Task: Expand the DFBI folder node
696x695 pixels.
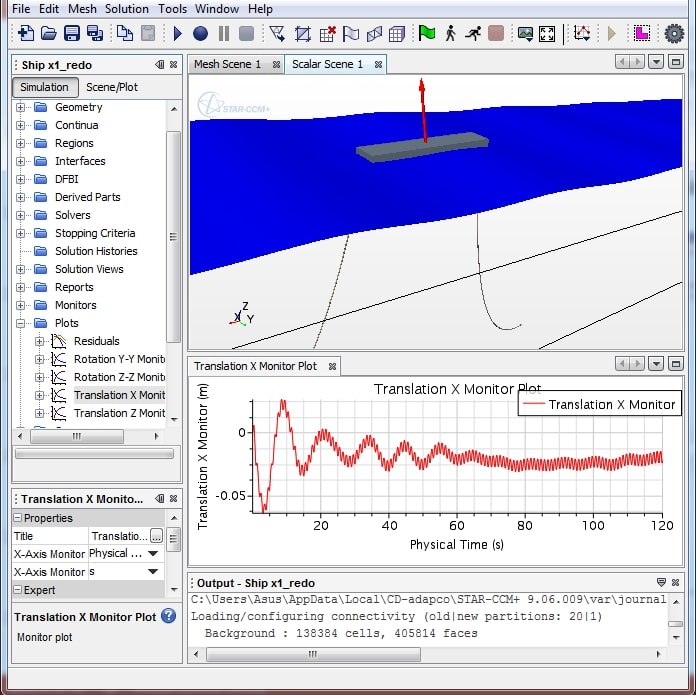Action: point(20,179)
